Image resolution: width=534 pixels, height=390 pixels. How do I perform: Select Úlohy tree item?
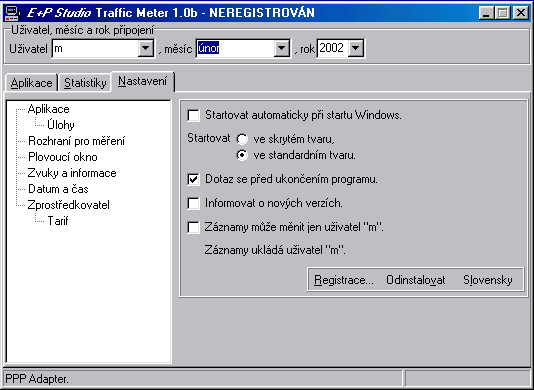click(61, 125)
